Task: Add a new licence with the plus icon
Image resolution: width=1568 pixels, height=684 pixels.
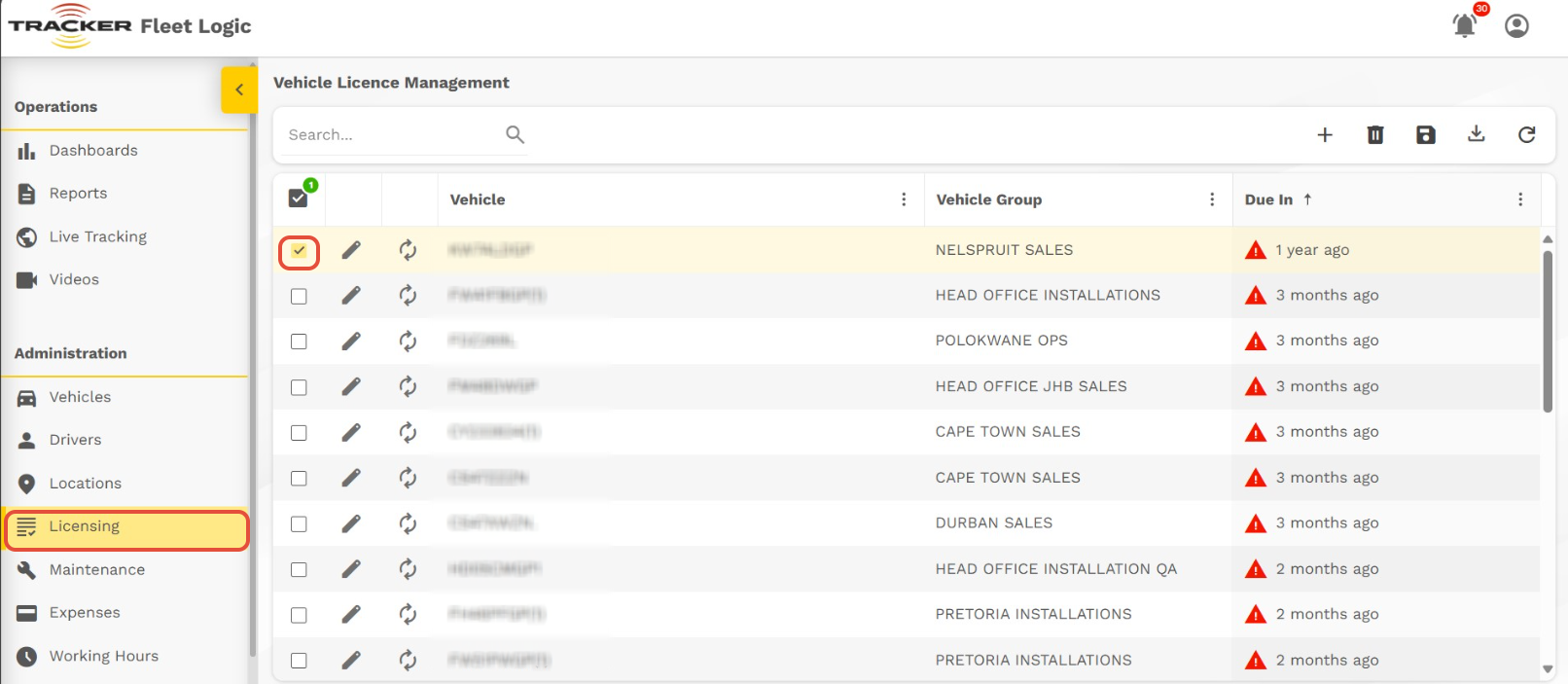Action: click(1325, 134)
